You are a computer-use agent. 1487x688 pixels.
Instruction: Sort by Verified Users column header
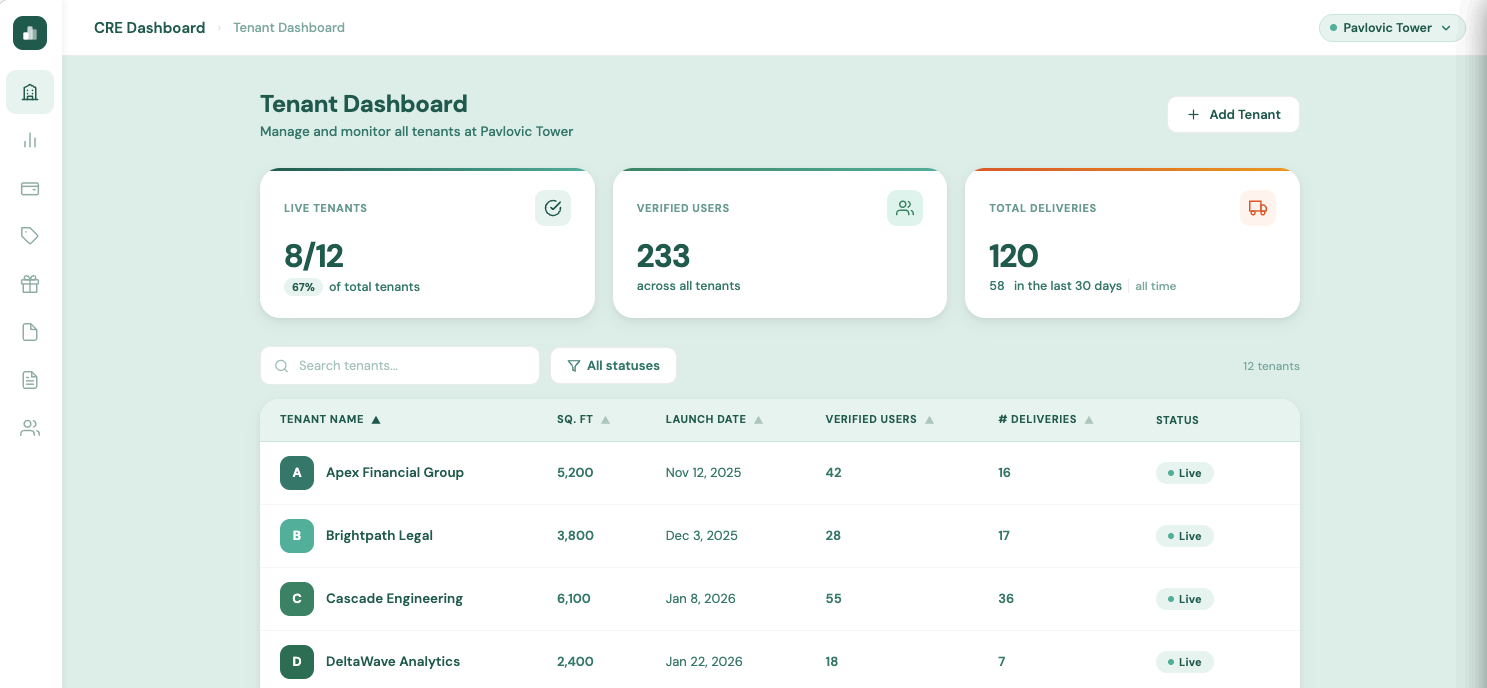click(x=879, y=420)
